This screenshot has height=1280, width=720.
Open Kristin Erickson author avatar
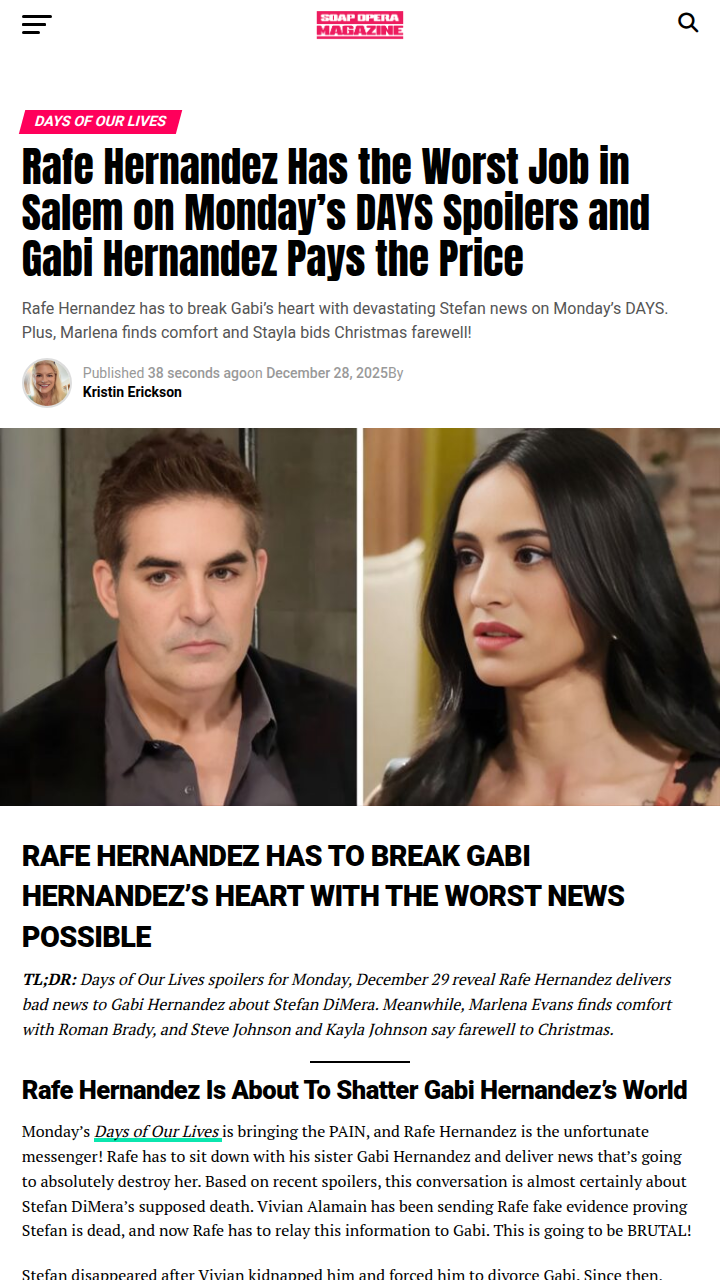click(x=47, y=383)
